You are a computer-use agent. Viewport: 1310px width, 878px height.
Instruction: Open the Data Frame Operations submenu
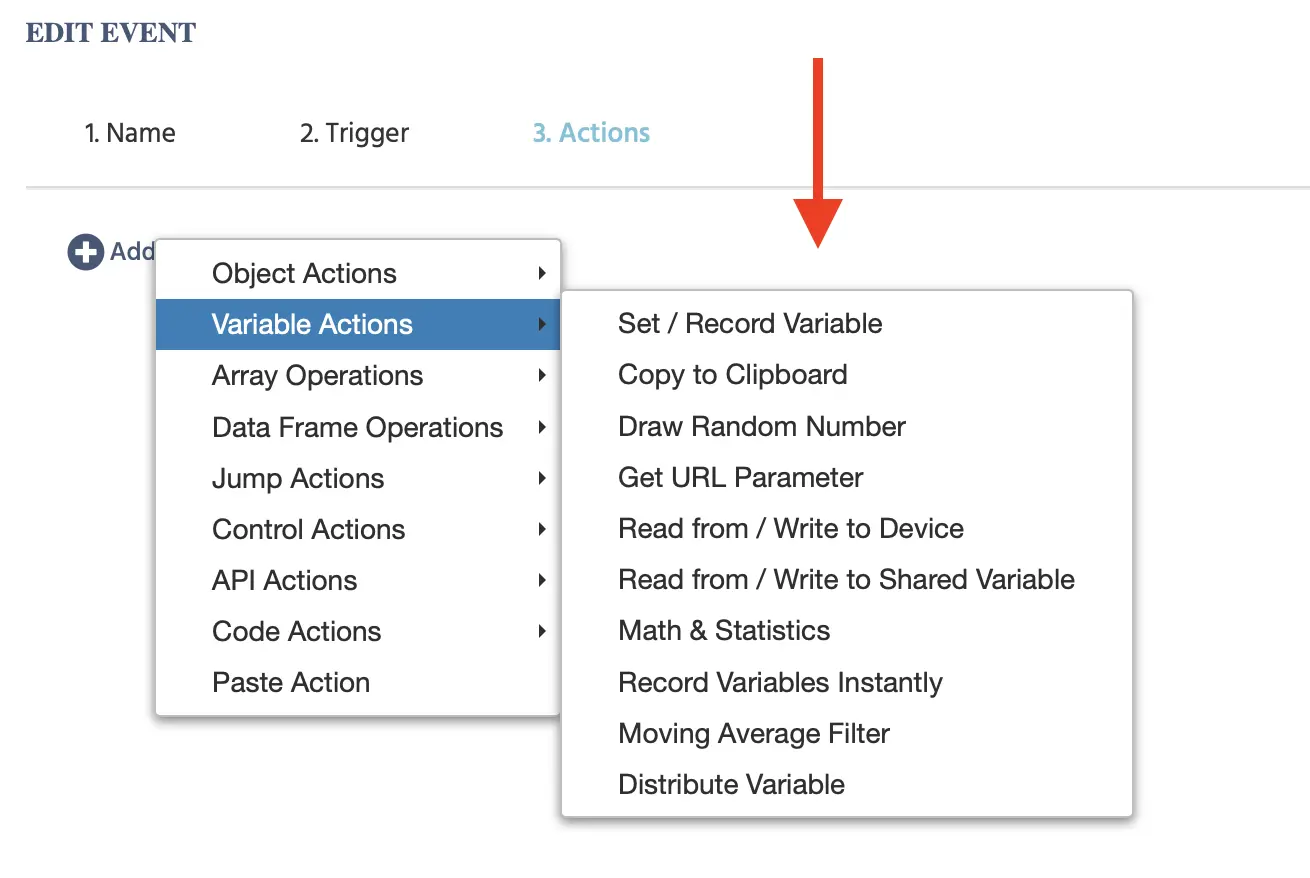click(358, 428)
